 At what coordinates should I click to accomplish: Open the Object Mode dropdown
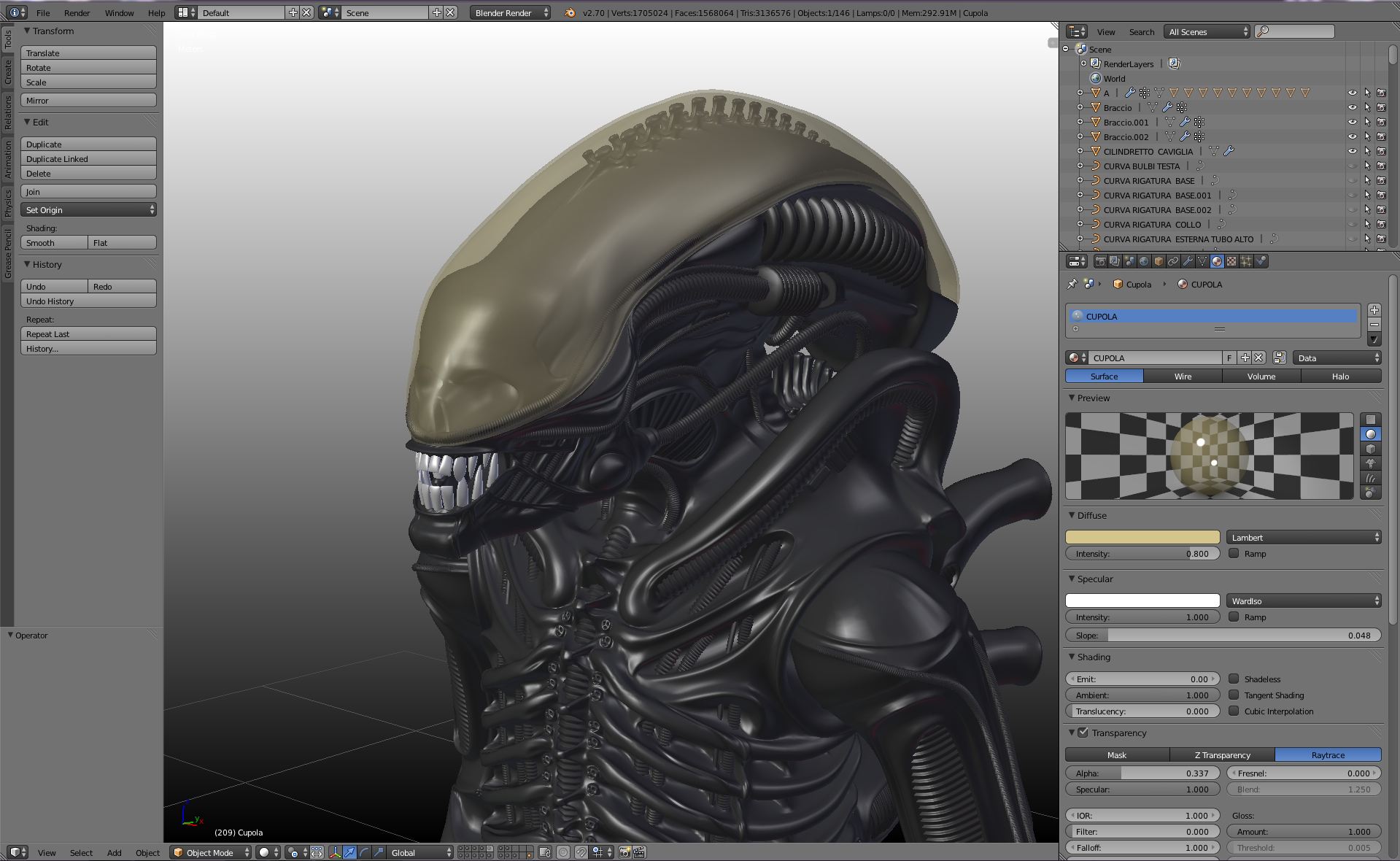click(211, 852)
